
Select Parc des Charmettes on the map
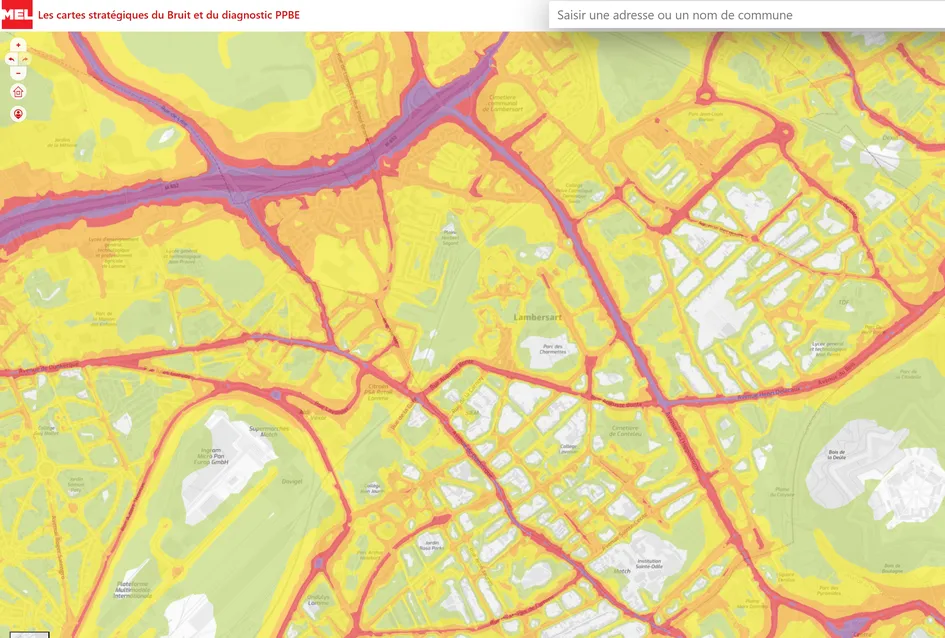[x=545, y=350]
